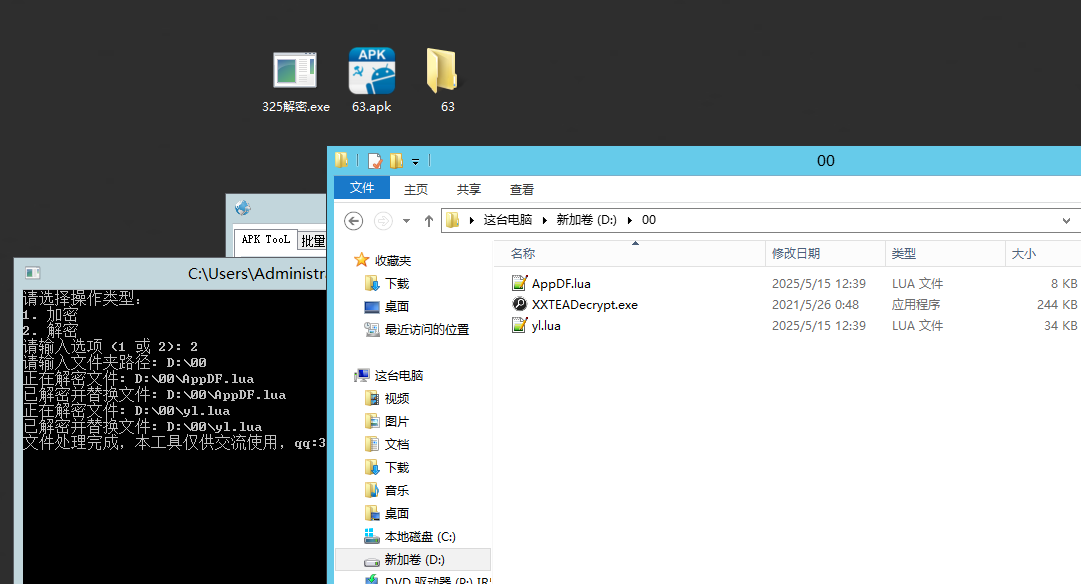Click the properties icon on the quick access toolbar
Image resolution: width=1081 pixels, height=584 pixels.
374,160
